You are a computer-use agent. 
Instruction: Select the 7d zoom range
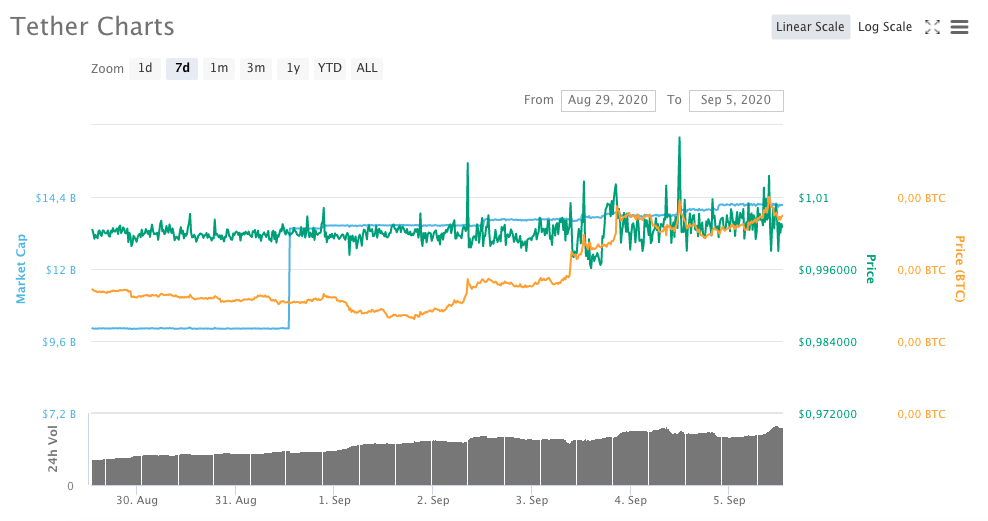(x=182, y=68)
